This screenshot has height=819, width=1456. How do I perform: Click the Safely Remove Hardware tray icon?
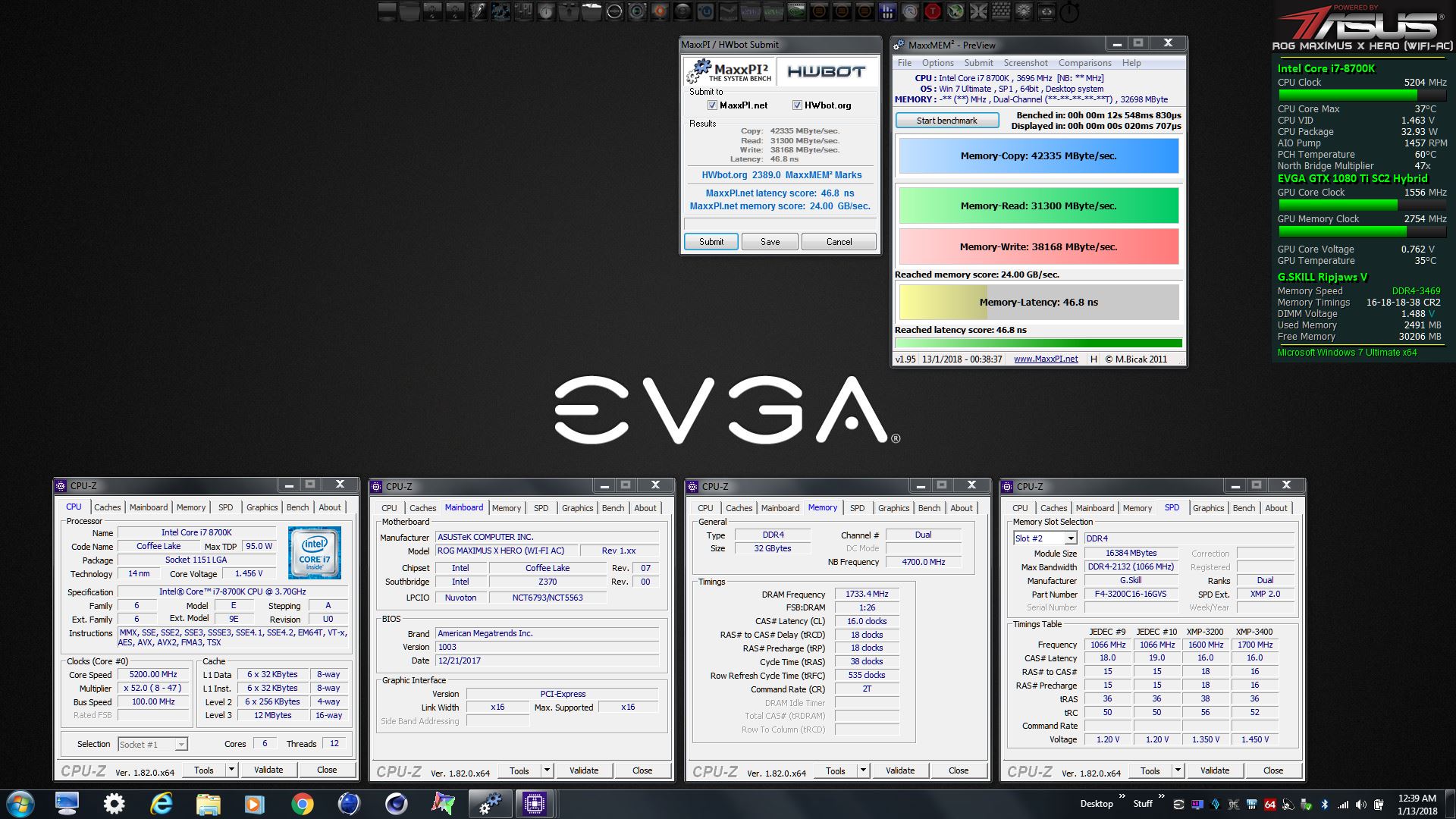coord(1307,804)
